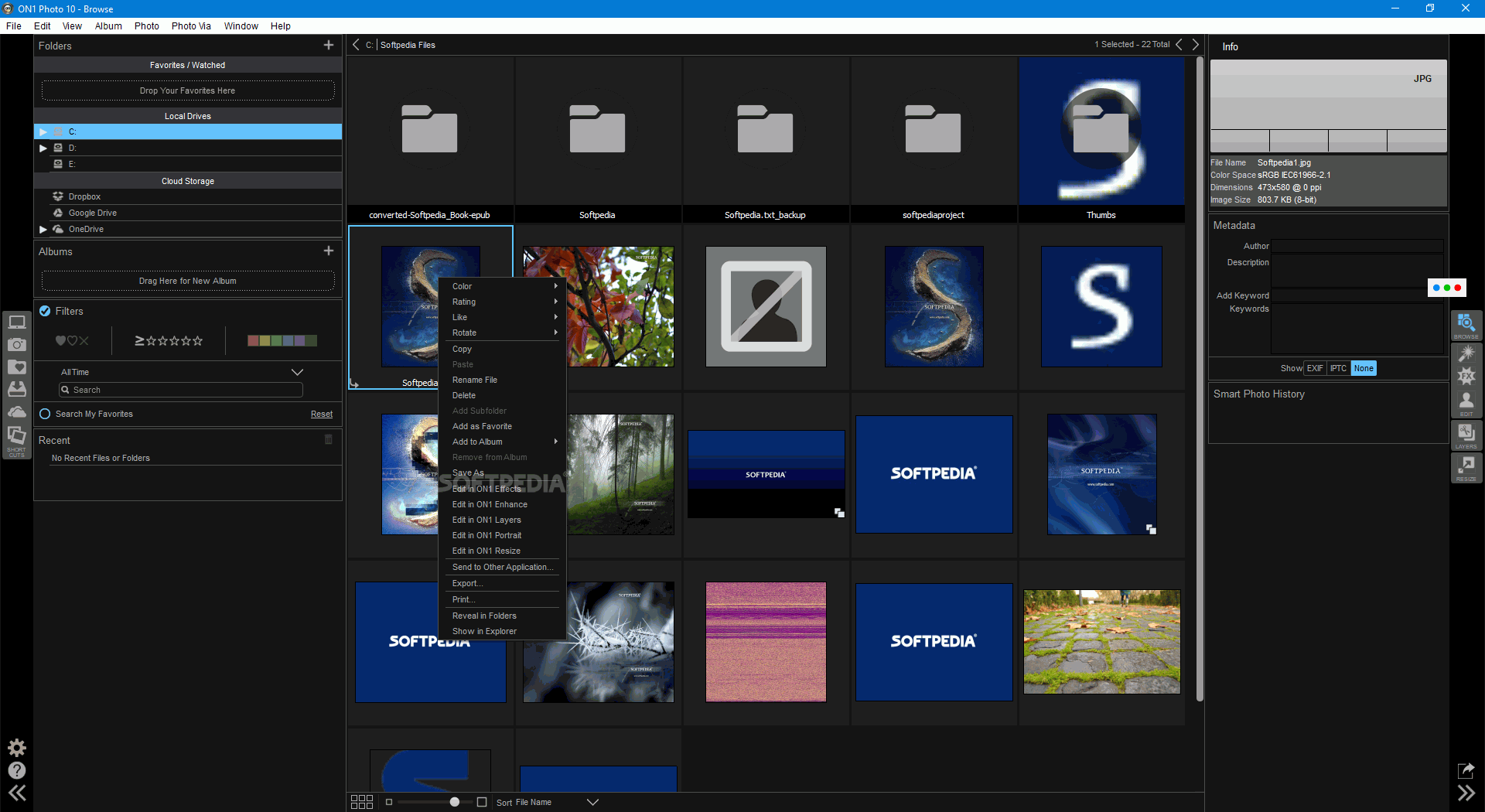Filter by unmarked photos outline heart
This screenshot has height=812, width=1485.
(x=72, y=340)
